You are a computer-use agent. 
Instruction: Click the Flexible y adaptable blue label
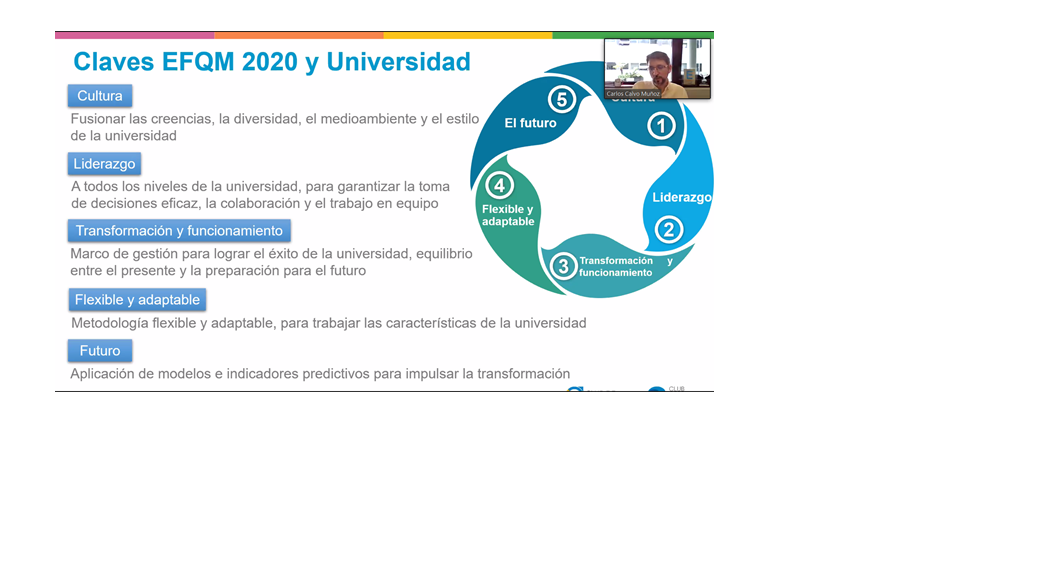point(137,300)
